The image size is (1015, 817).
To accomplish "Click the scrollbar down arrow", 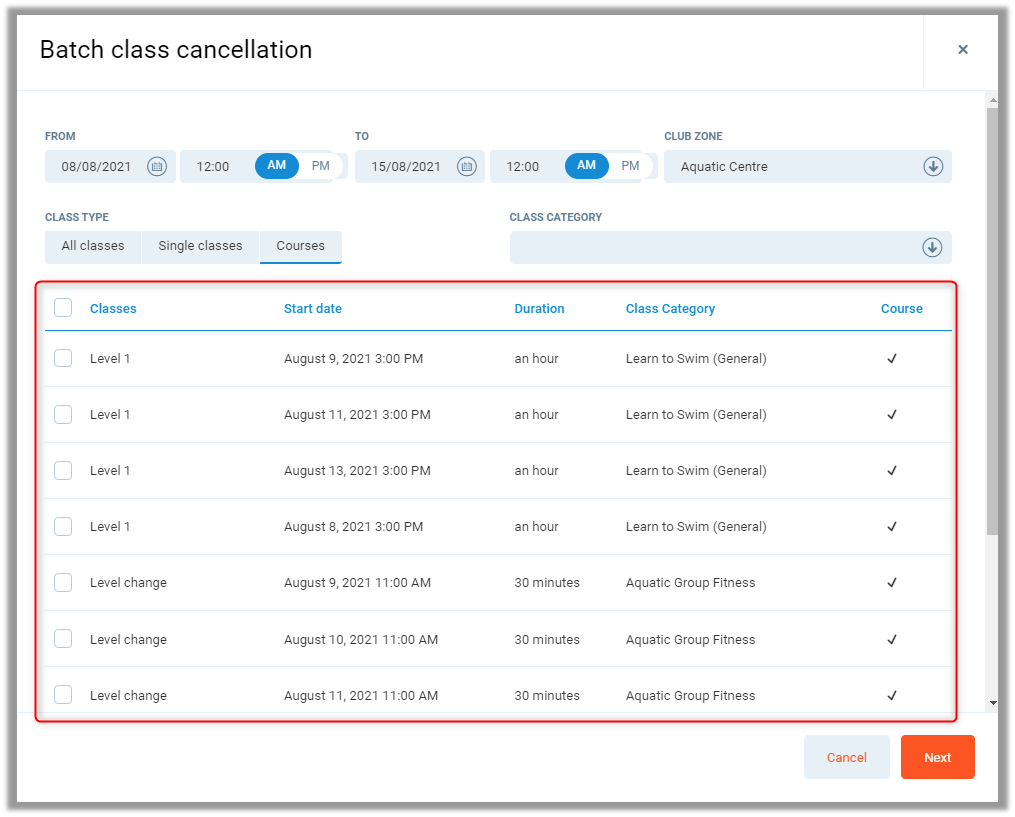I will click(992, 703).
